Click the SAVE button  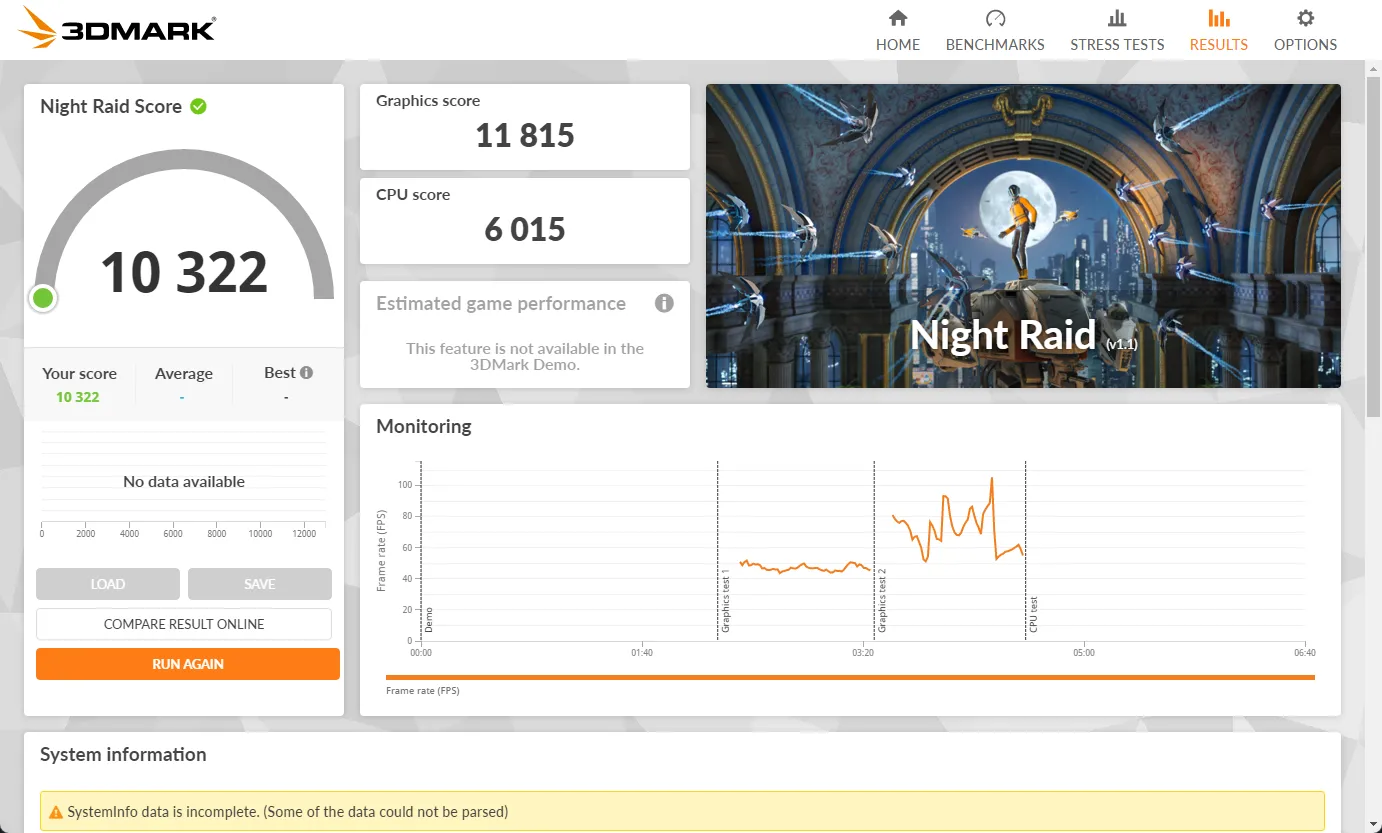pos(259,583)
